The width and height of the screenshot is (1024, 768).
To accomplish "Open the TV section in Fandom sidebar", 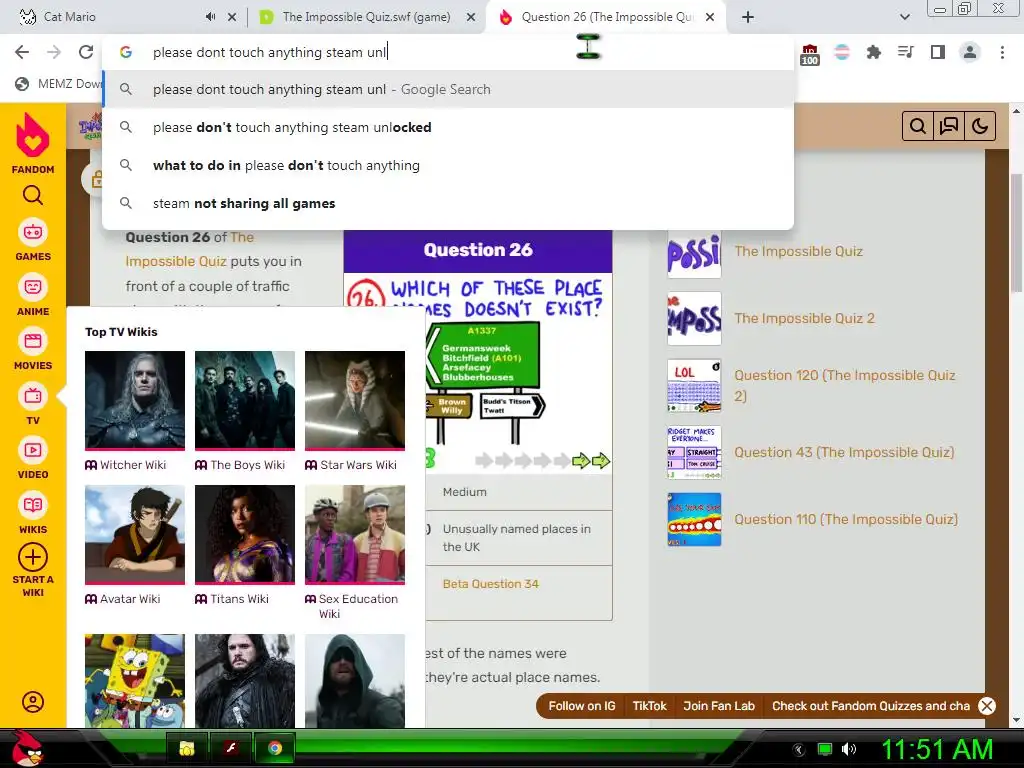I will click(33, 405).
